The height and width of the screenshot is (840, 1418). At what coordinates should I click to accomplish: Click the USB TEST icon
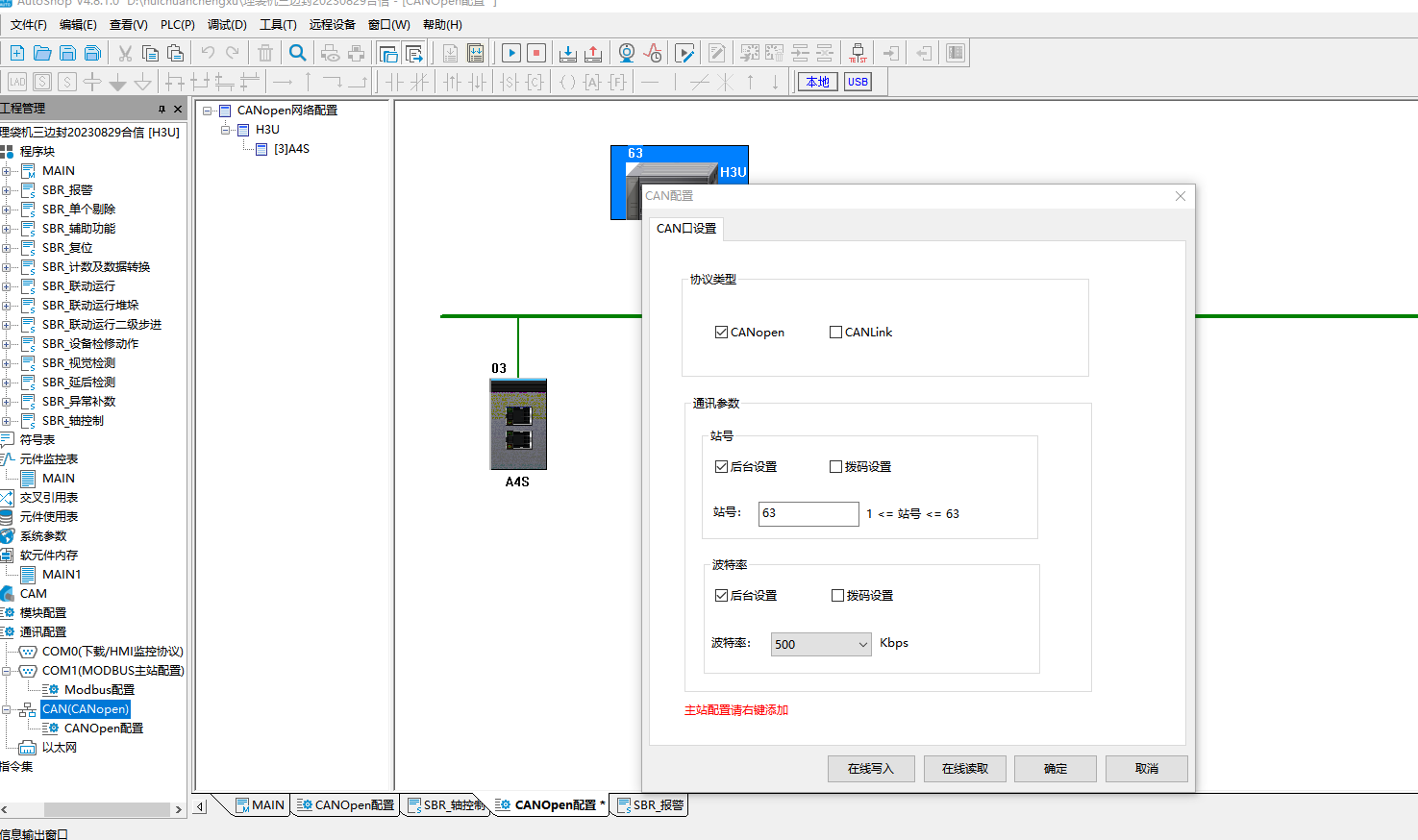858,53
